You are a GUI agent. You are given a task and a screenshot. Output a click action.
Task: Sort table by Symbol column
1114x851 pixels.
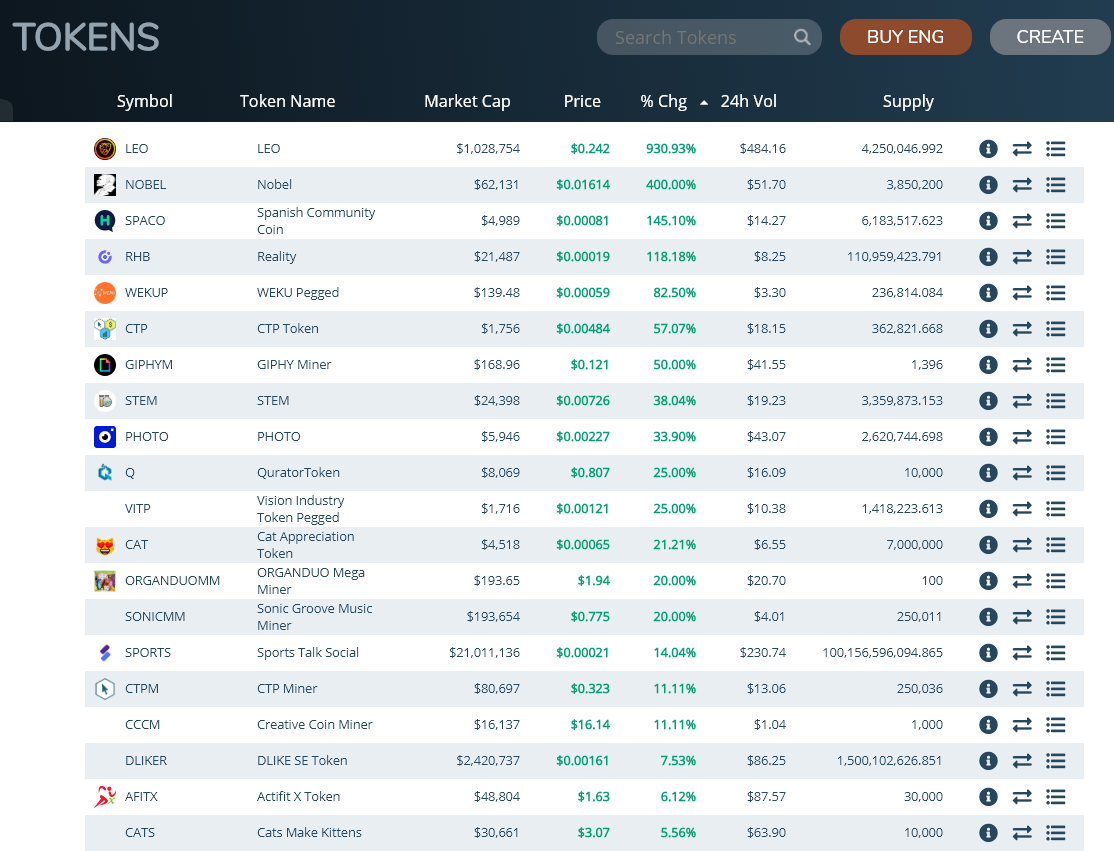point(144,102)
